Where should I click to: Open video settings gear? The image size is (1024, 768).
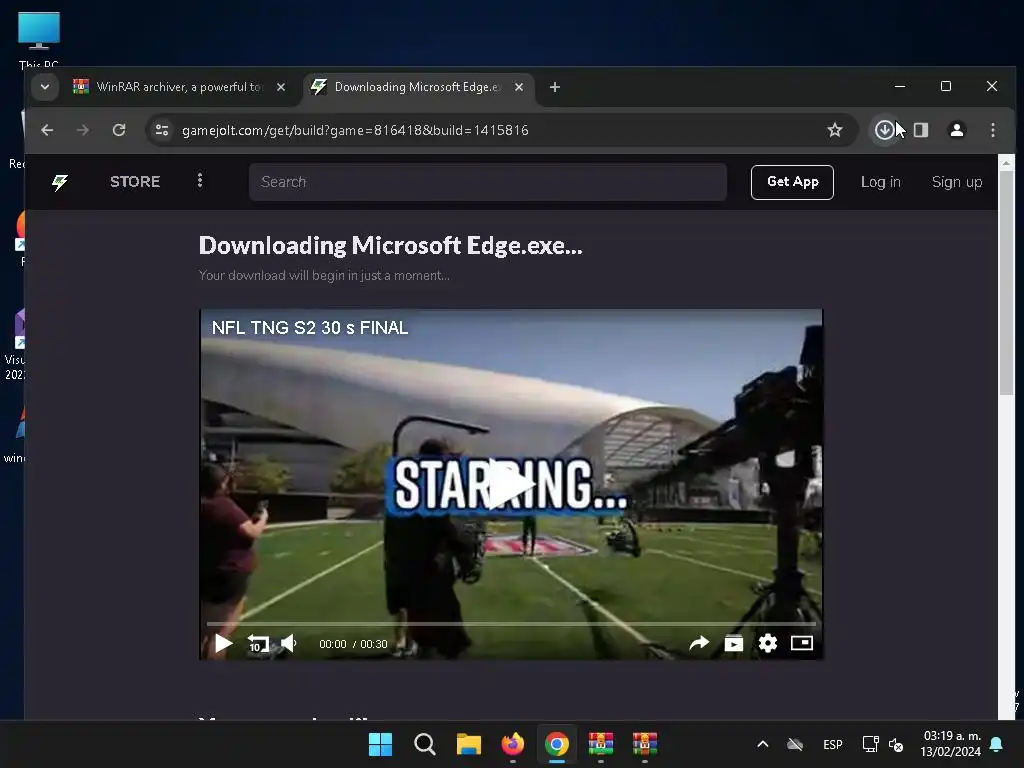[x=768, y=643]
